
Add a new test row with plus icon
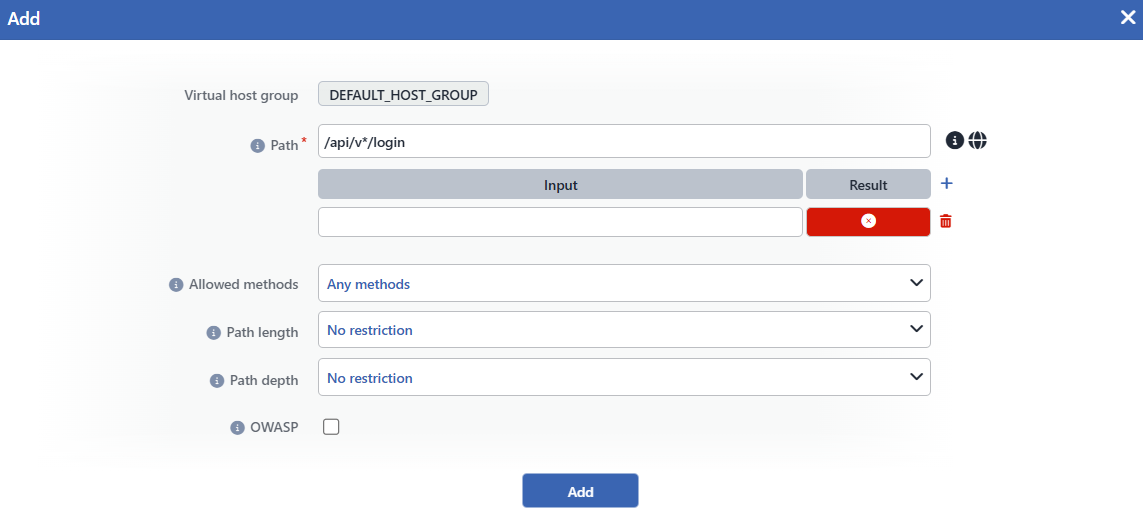[x=946, y=184]
